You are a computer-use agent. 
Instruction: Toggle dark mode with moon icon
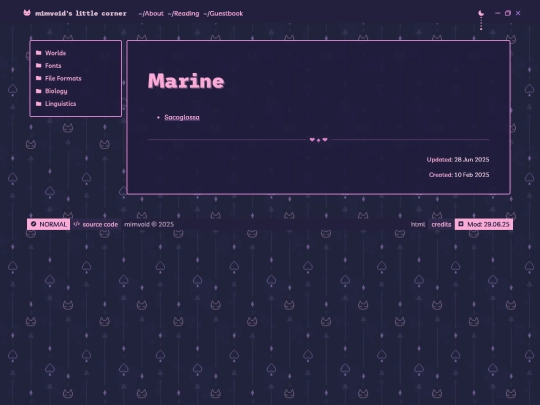click(481, 13)
